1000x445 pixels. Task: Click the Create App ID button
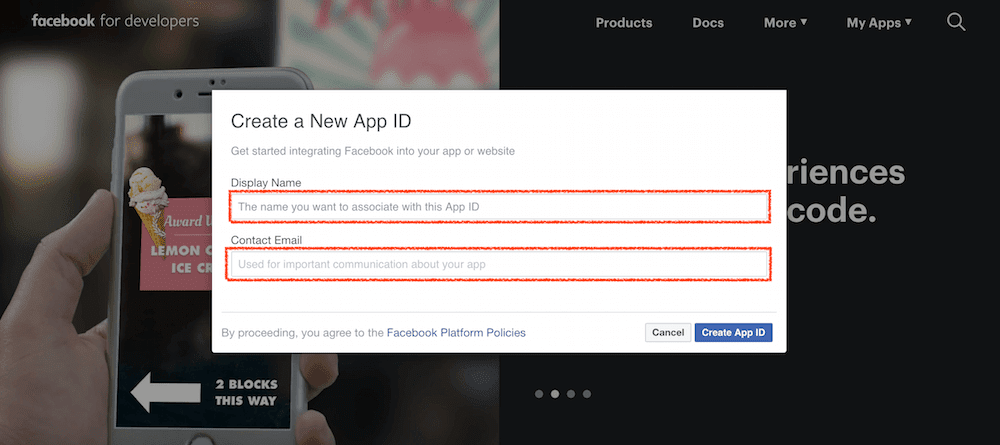tap(733, 332)
